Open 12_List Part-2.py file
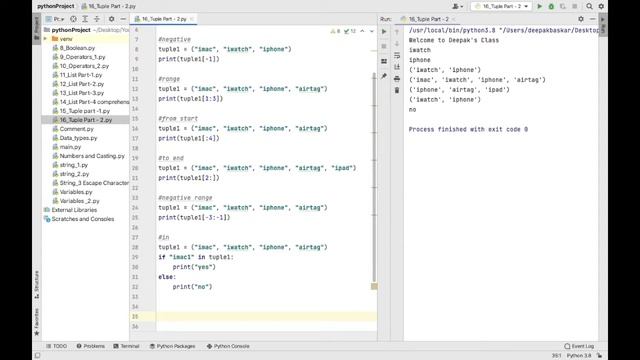The image size is (640, 360). click(82, 84)
